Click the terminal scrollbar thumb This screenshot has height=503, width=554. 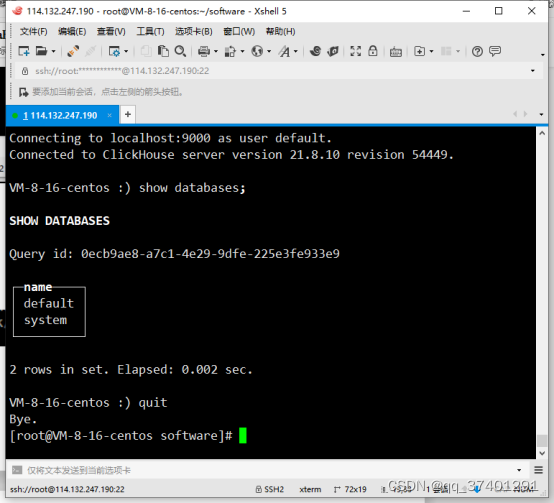(542, 441)
